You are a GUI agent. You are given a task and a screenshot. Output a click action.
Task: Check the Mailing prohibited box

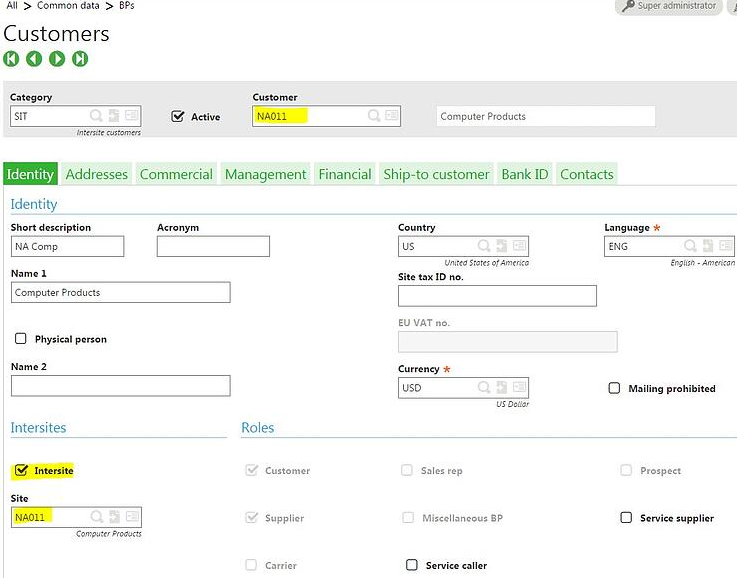[x=614, y=388]
